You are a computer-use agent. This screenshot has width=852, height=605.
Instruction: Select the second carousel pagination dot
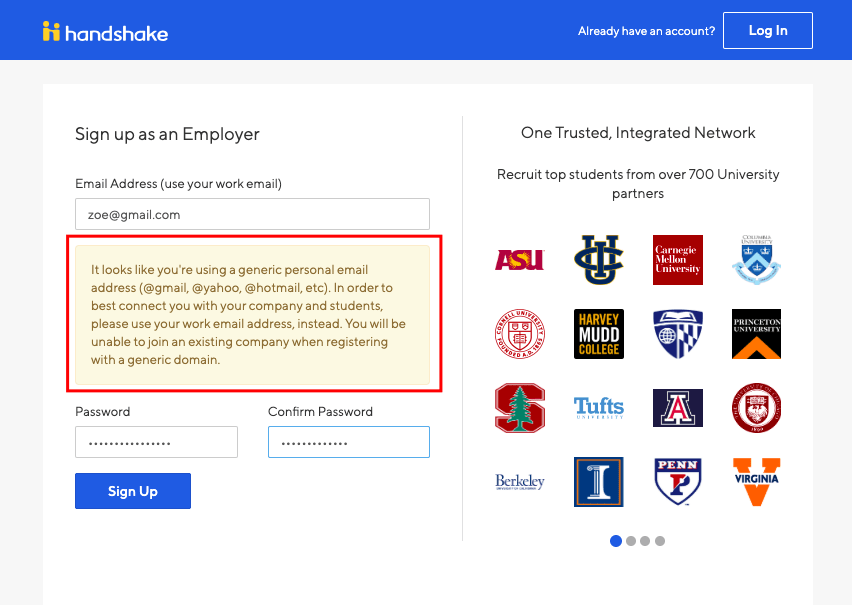(631, 540)
